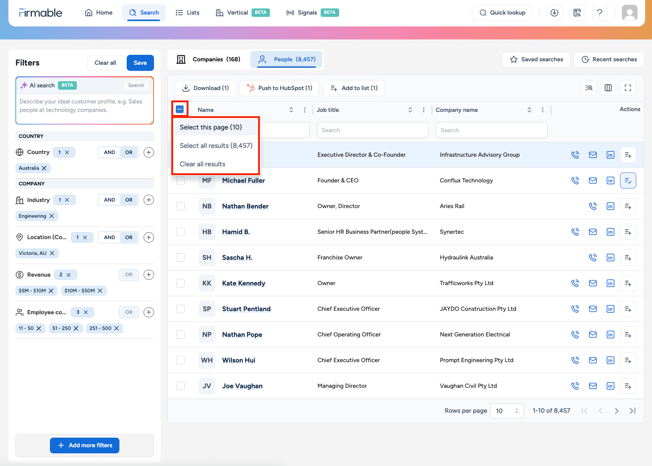Click email icon for Michael Fuller
The width and height of the screenshot is (652, 466).
point(593,180)
